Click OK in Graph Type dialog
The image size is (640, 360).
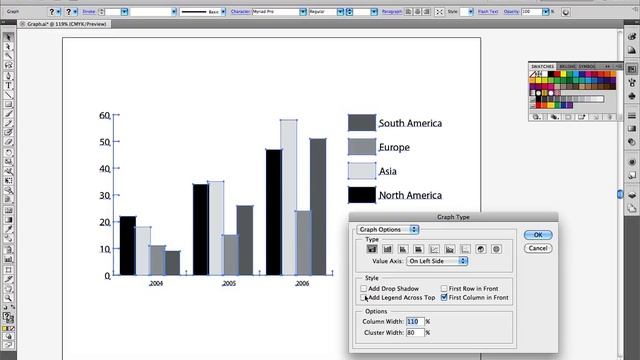538,235
